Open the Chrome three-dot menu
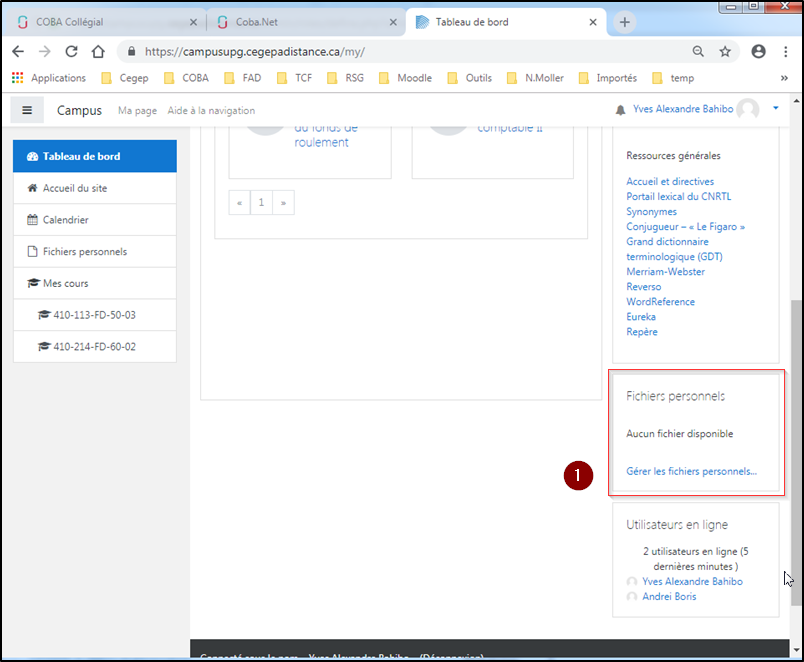 point(786,52)
